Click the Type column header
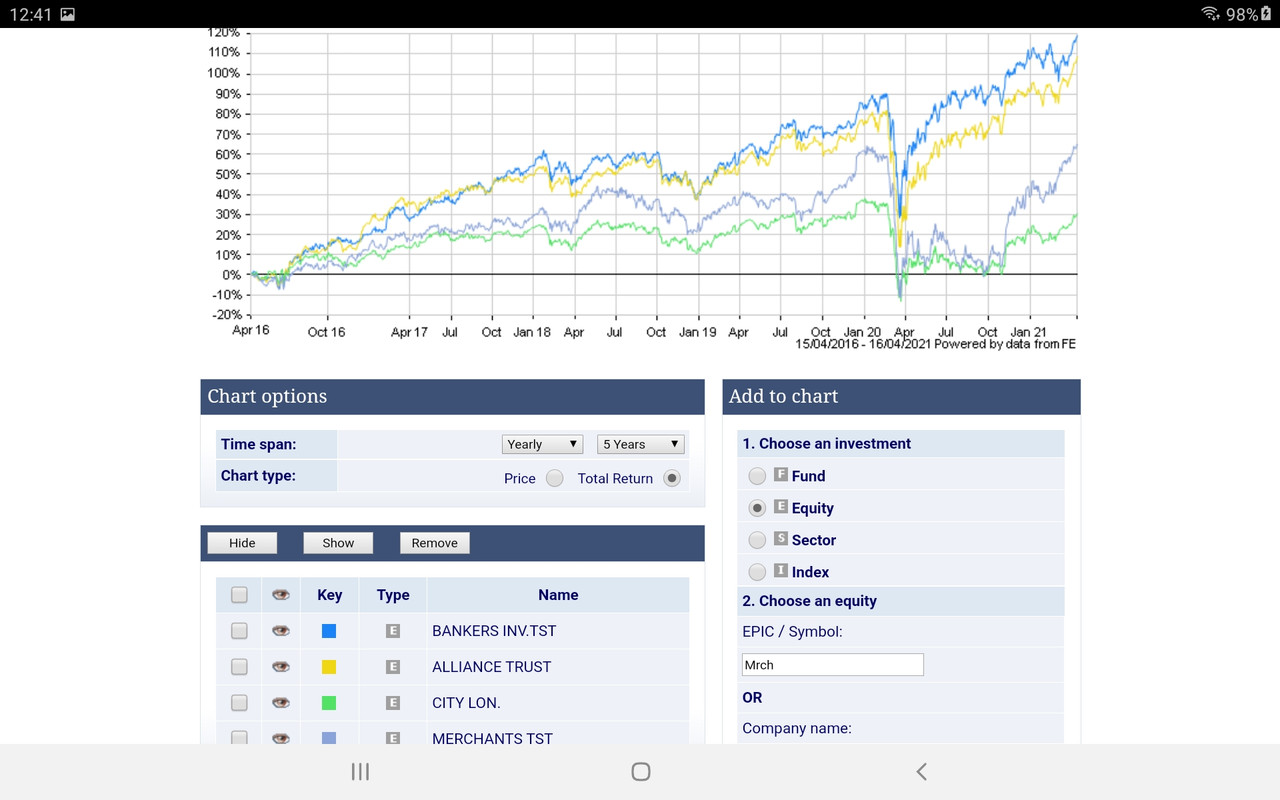Screen dimensions: 1280x800 (x=393, y=595)
